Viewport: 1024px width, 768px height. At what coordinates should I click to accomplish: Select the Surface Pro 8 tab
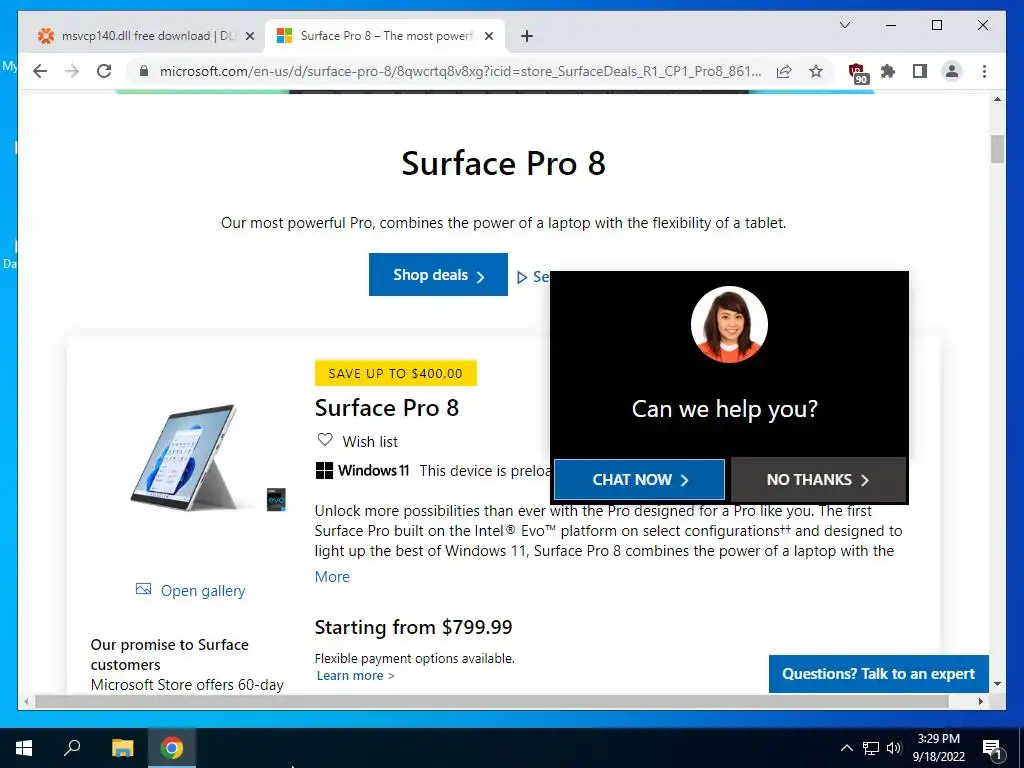click(385, 36)
